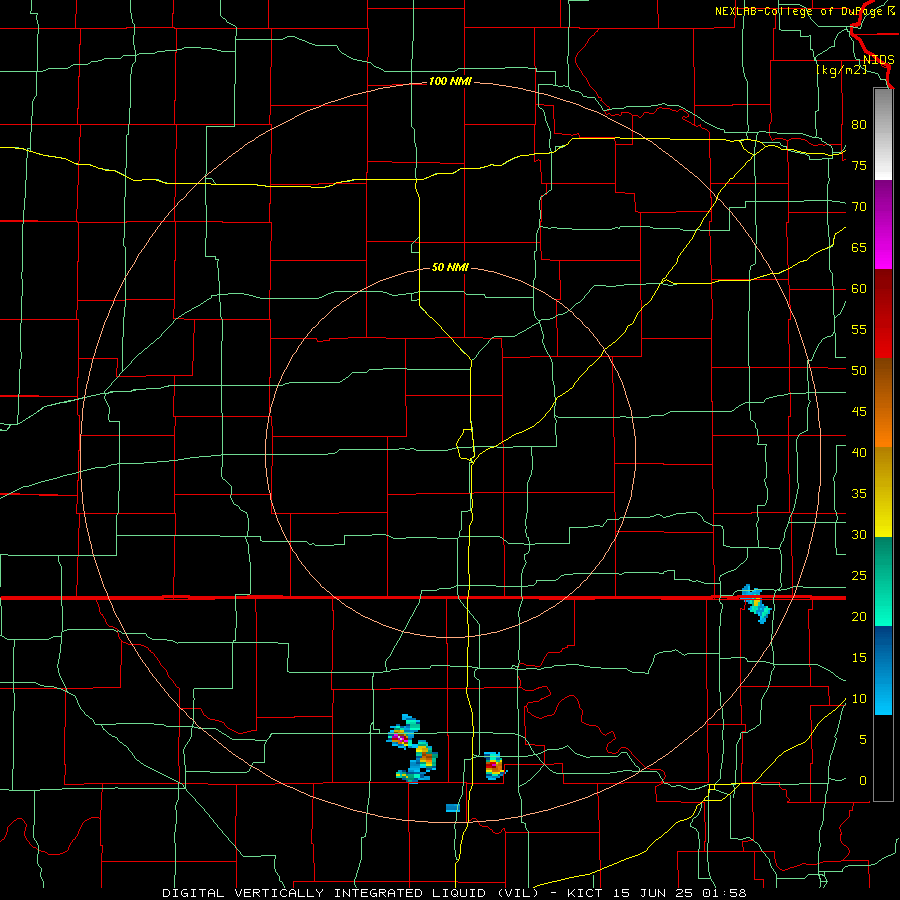
Task: Click the blue segment of color bar
Action: pos(883,670)
